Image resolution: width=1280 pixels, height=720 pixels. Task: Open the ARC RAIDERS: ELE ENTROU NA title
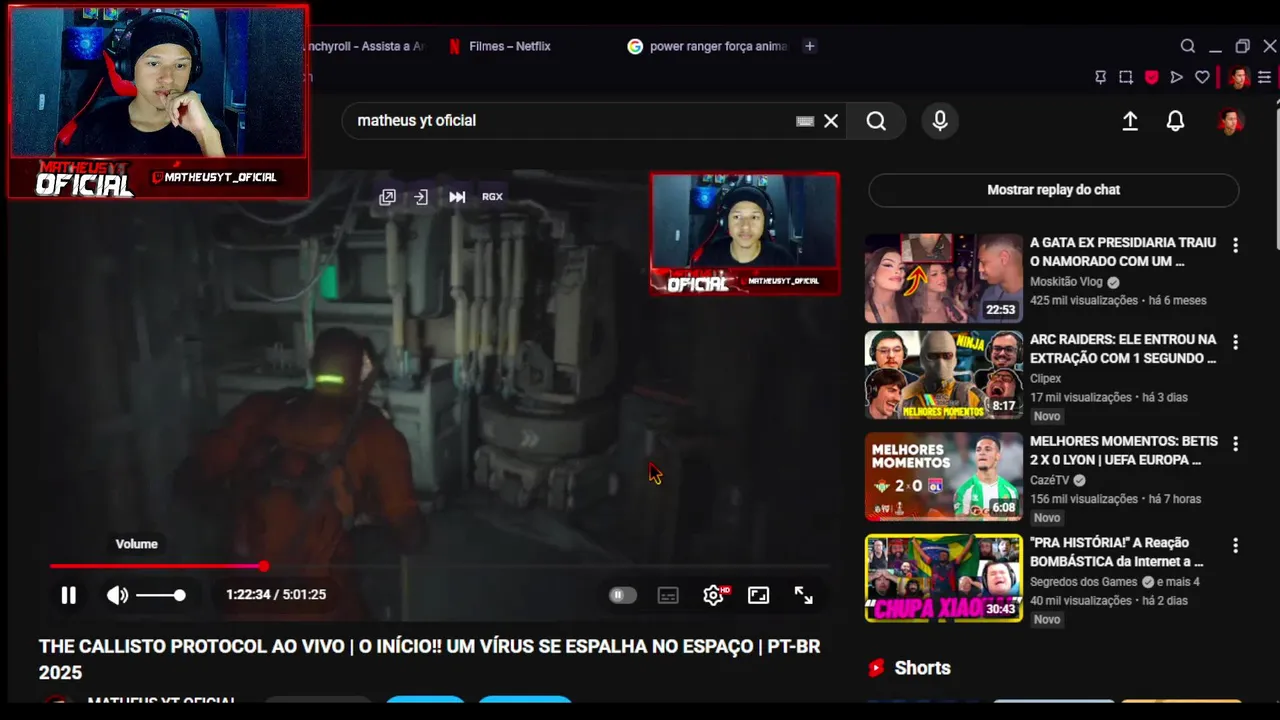point(1123,349)
